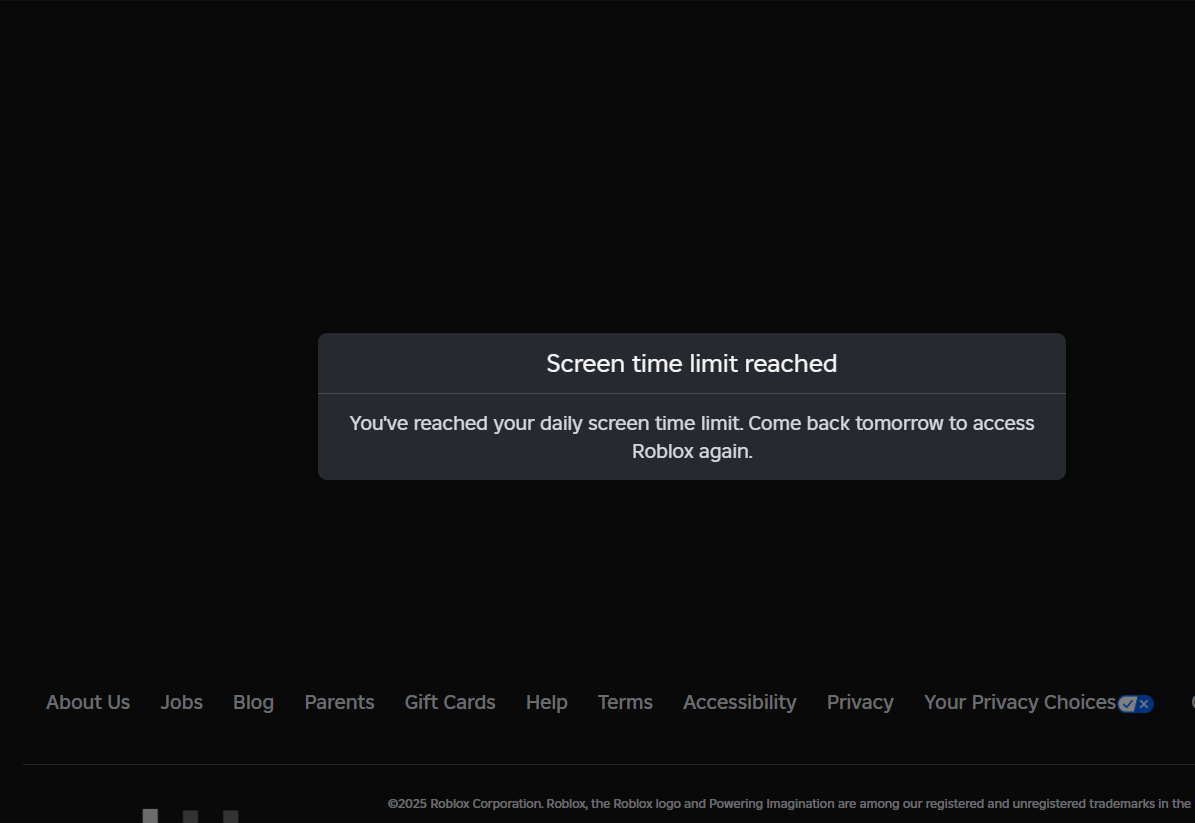Open the Gift Cards page
Image resolution: width=1195 pixels, height=823 pixels.
click(x=449, y=702)
